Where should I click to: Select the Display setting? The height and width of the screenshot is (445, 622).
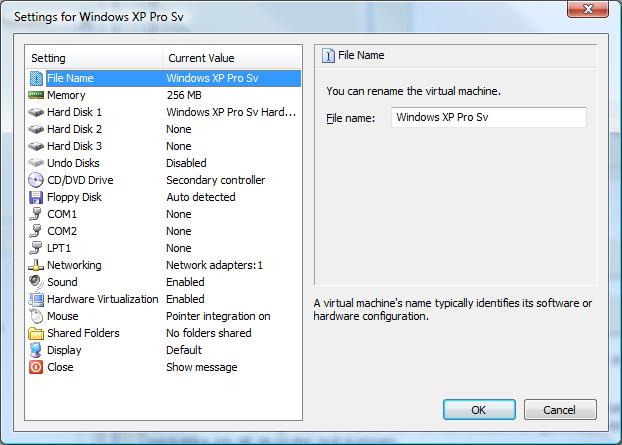pyautogui.click(x=163, y=350)
